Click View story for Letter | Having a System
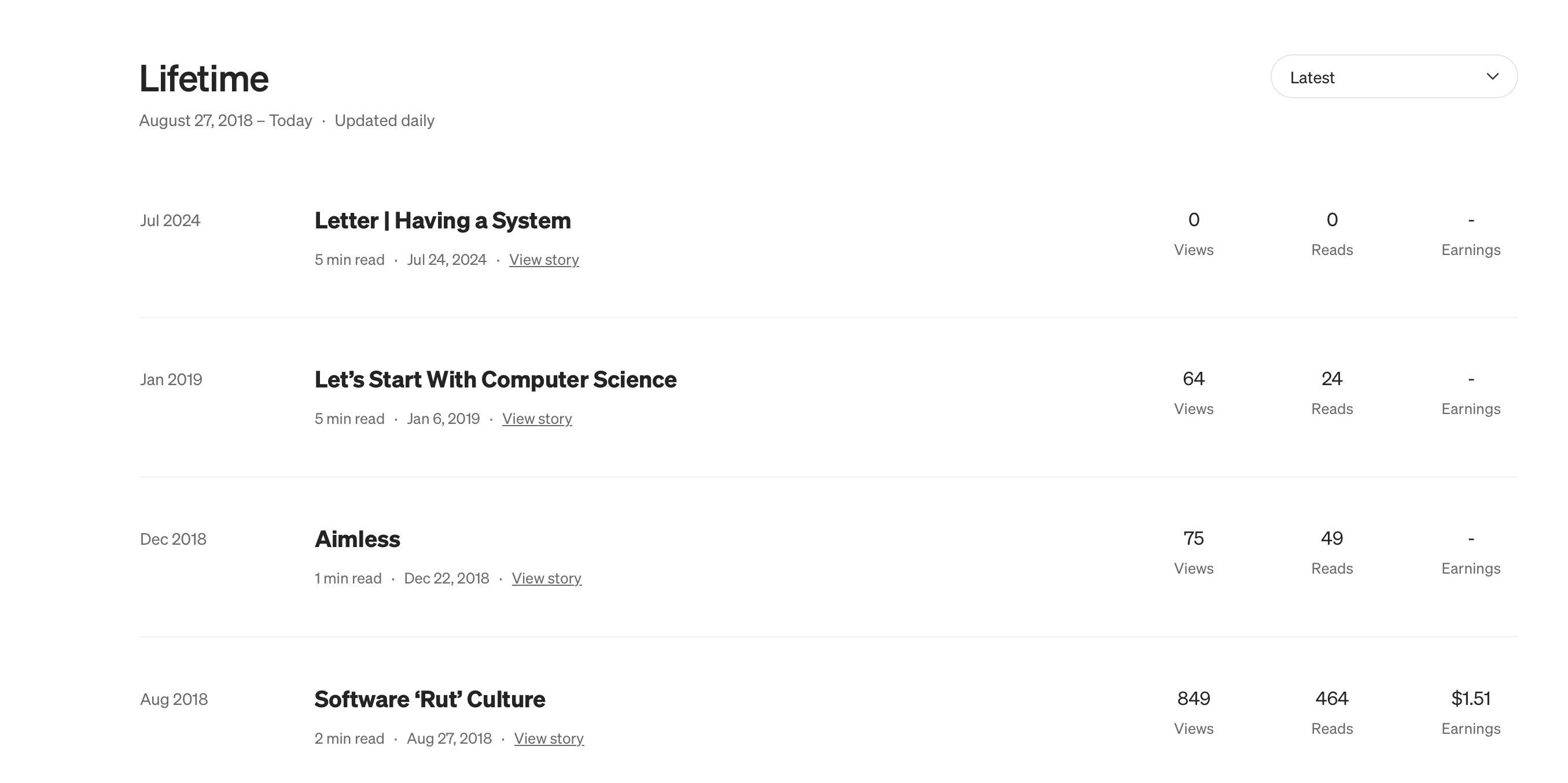This screenshot has height=783, width=1568. pos(543,260)
